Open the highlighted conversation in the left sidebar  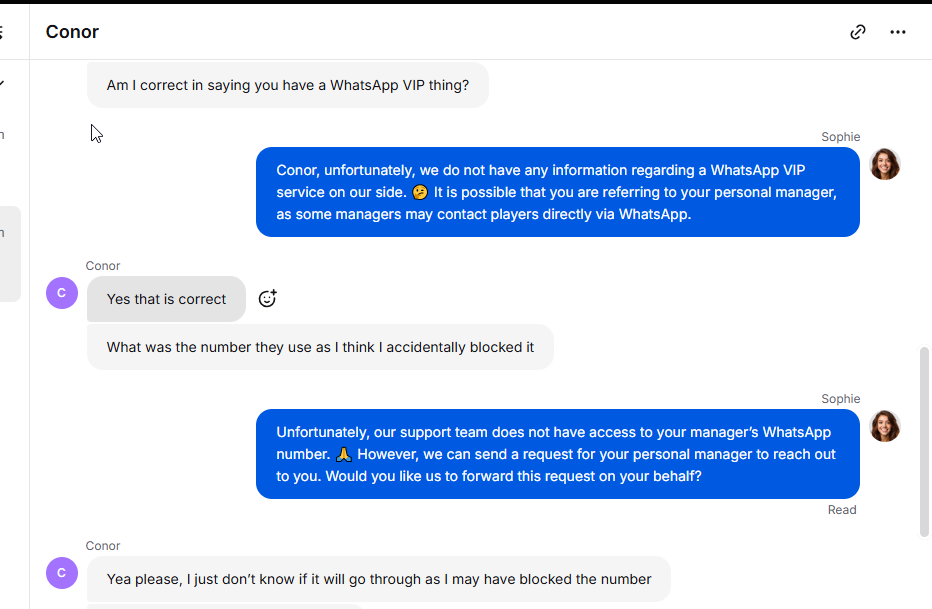pyautogui.click(x=10, y=254)
